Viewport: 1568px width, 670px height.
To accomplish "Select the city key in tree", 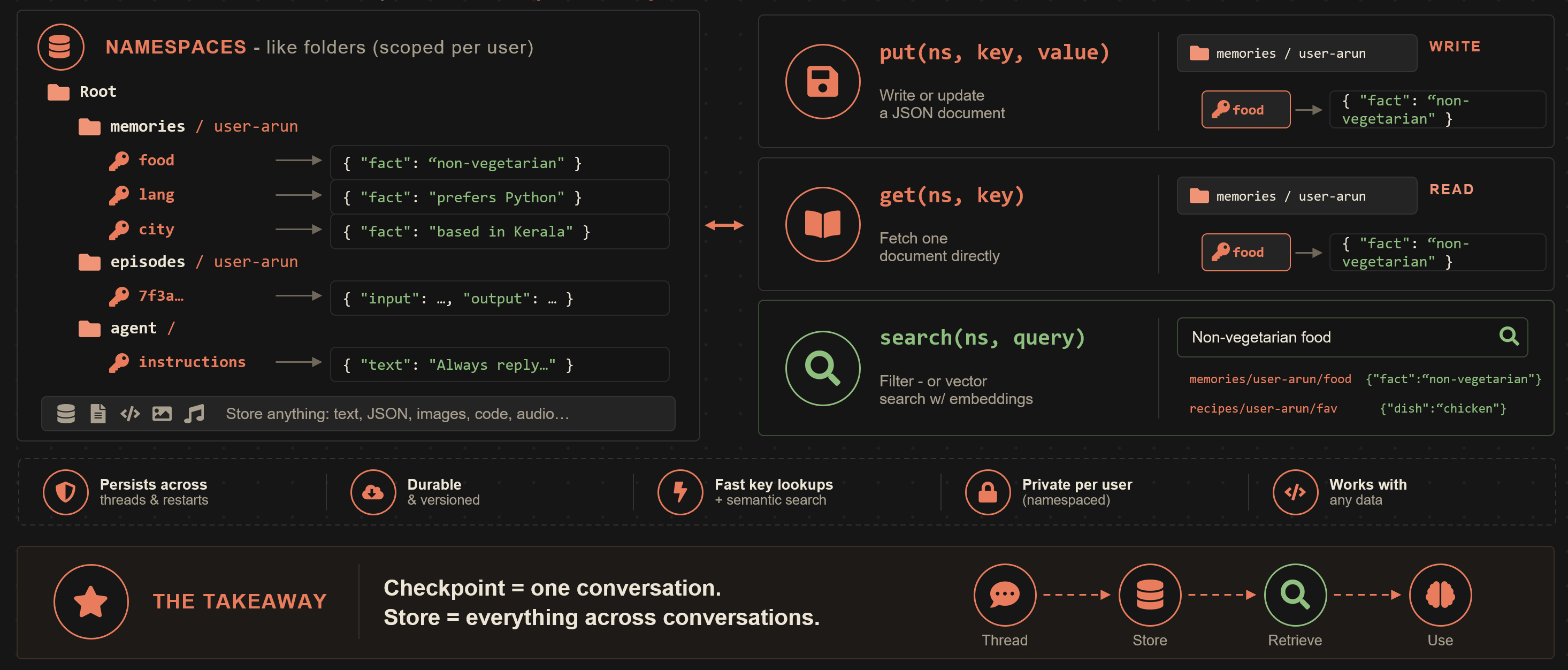I will pyautogui.click(x=142, y=229).
